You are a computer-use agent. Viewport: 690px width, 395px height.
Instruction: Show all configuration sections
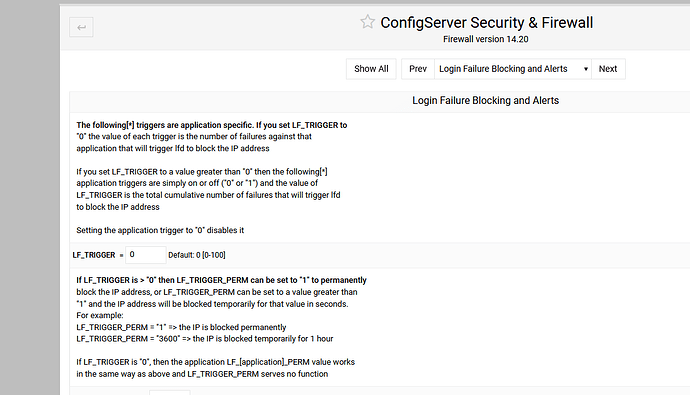[x=371, y=69]
